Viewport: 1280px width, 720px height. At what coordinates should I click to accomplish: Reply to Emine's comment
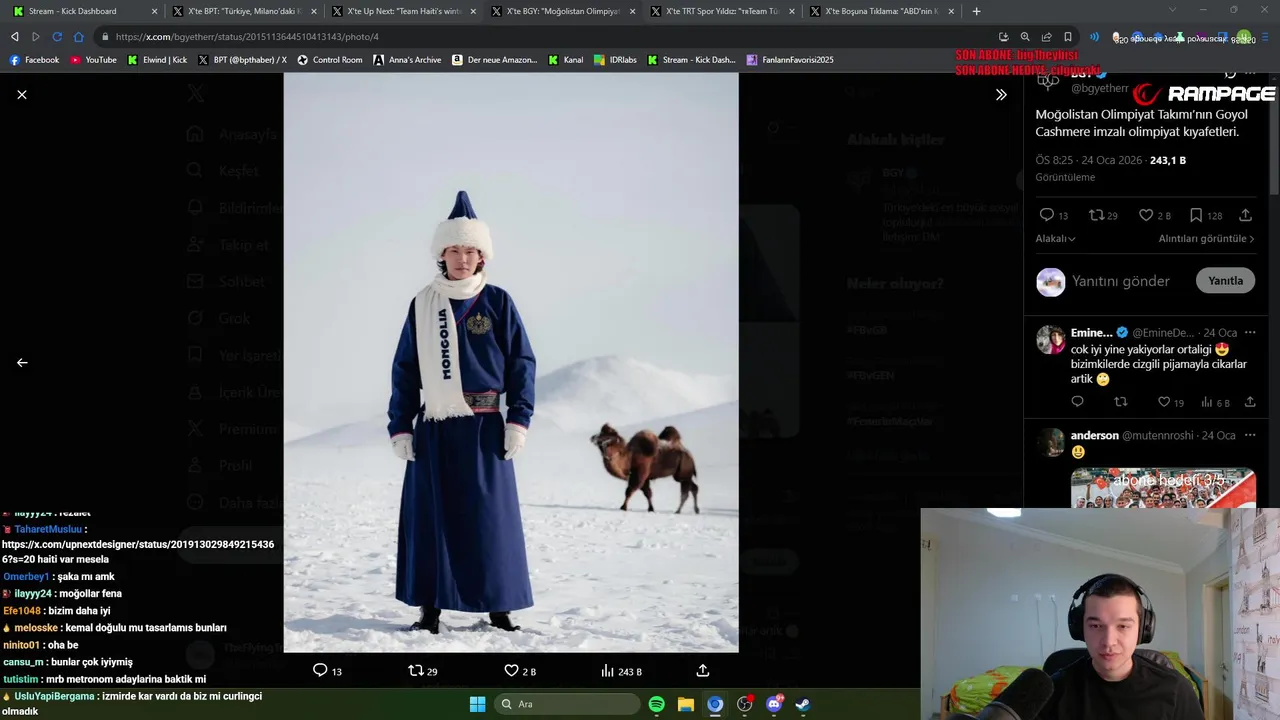coord(1077,402)
